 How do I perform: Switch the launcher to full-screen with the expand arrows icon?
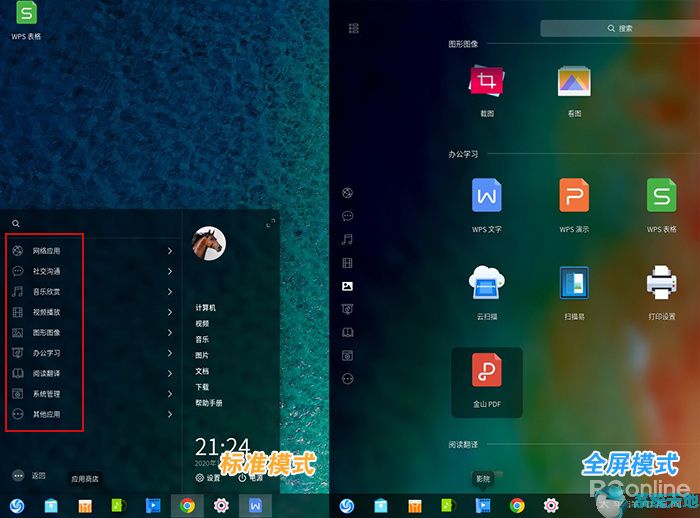tap(271, 223)
